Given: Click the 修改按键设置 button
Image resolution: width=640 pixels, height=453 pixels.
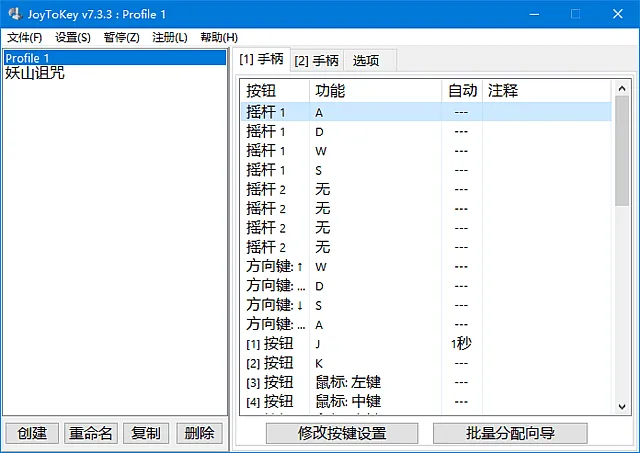Looking at the screenshot, I should point(342,433).
